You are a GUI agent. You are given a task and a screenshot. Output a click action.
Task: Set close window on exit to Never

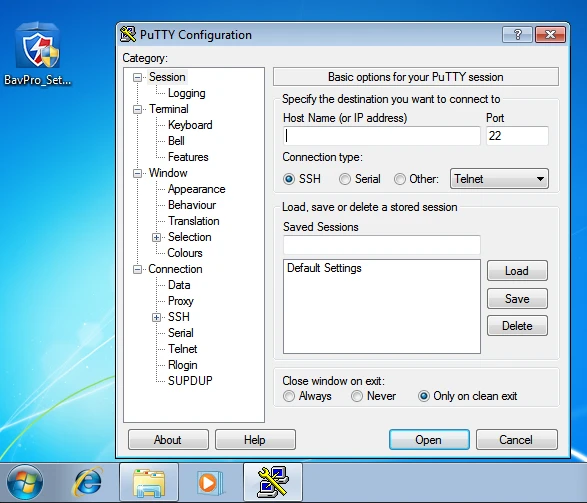click(357, 396)
